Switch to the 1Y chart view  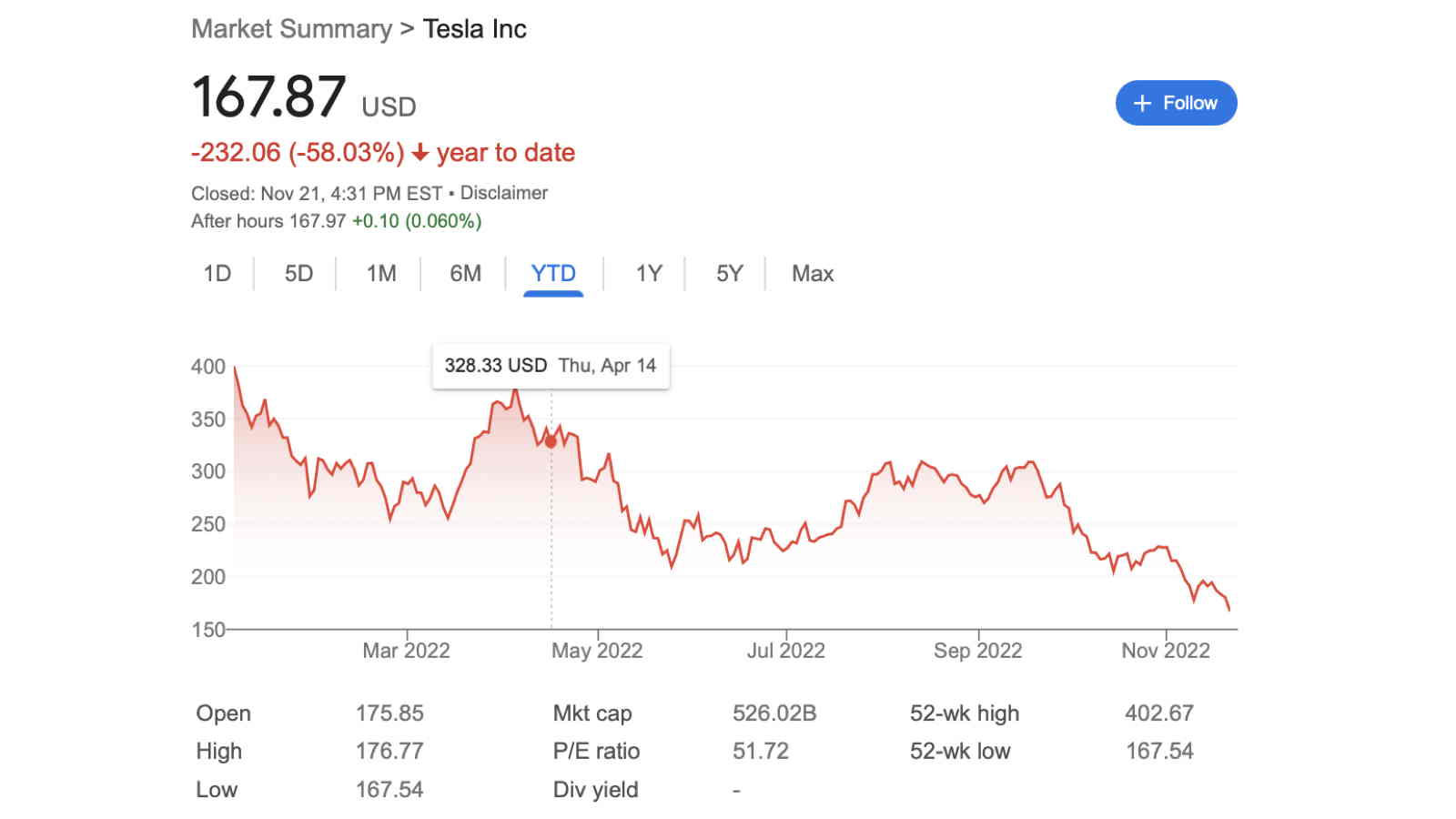click(x=648, y=274)
